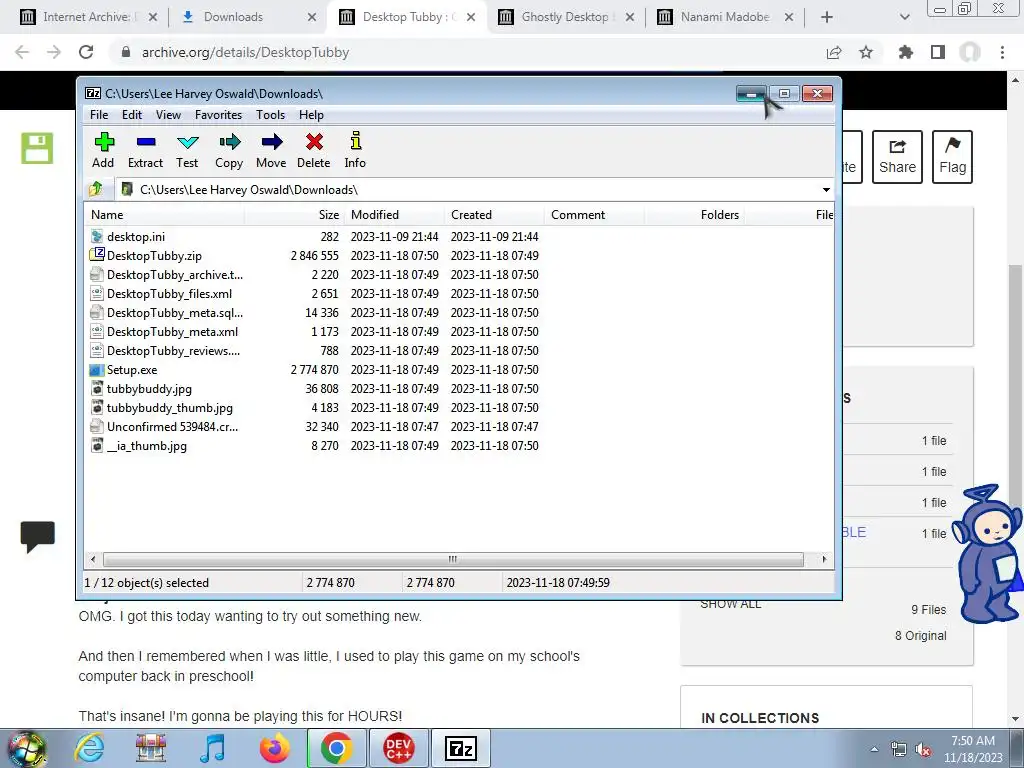The width and height of the screenshot is (1024, 768).
Task: Click the 7-Zip taskbar button
Action: [x=461, y=748]
